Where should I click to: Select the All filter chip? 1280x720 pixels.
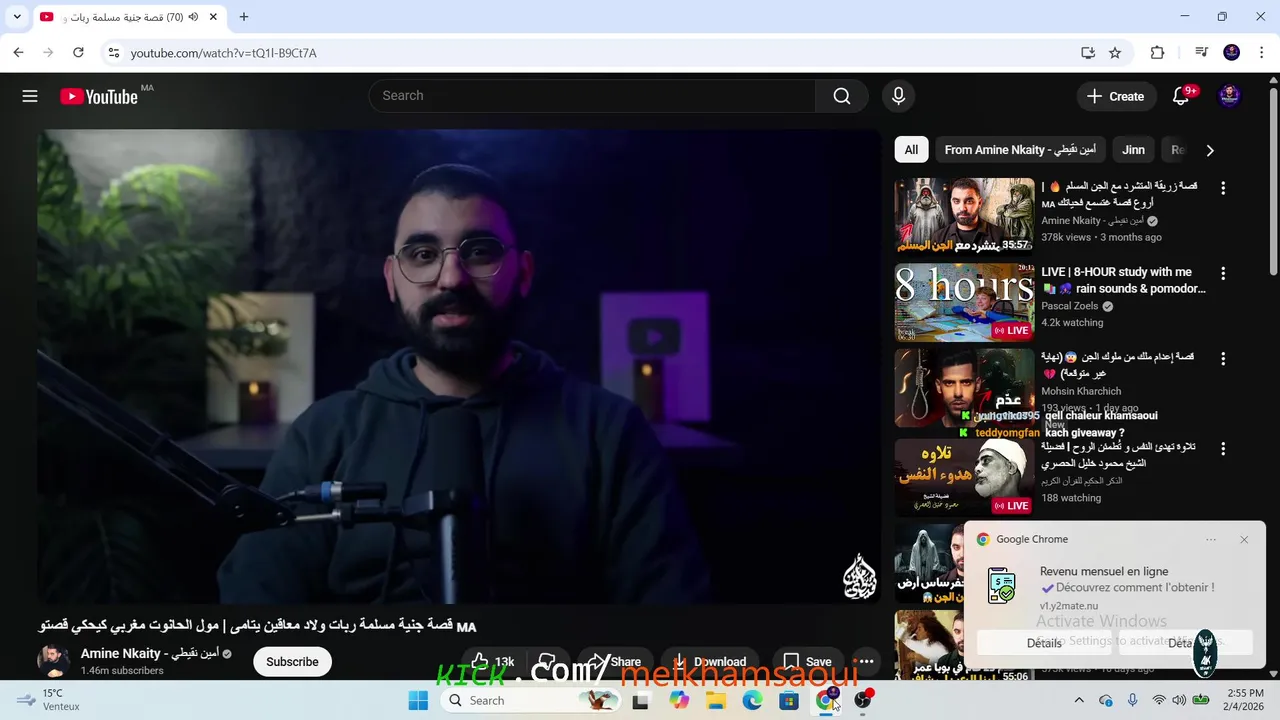[x=911, y=150]
